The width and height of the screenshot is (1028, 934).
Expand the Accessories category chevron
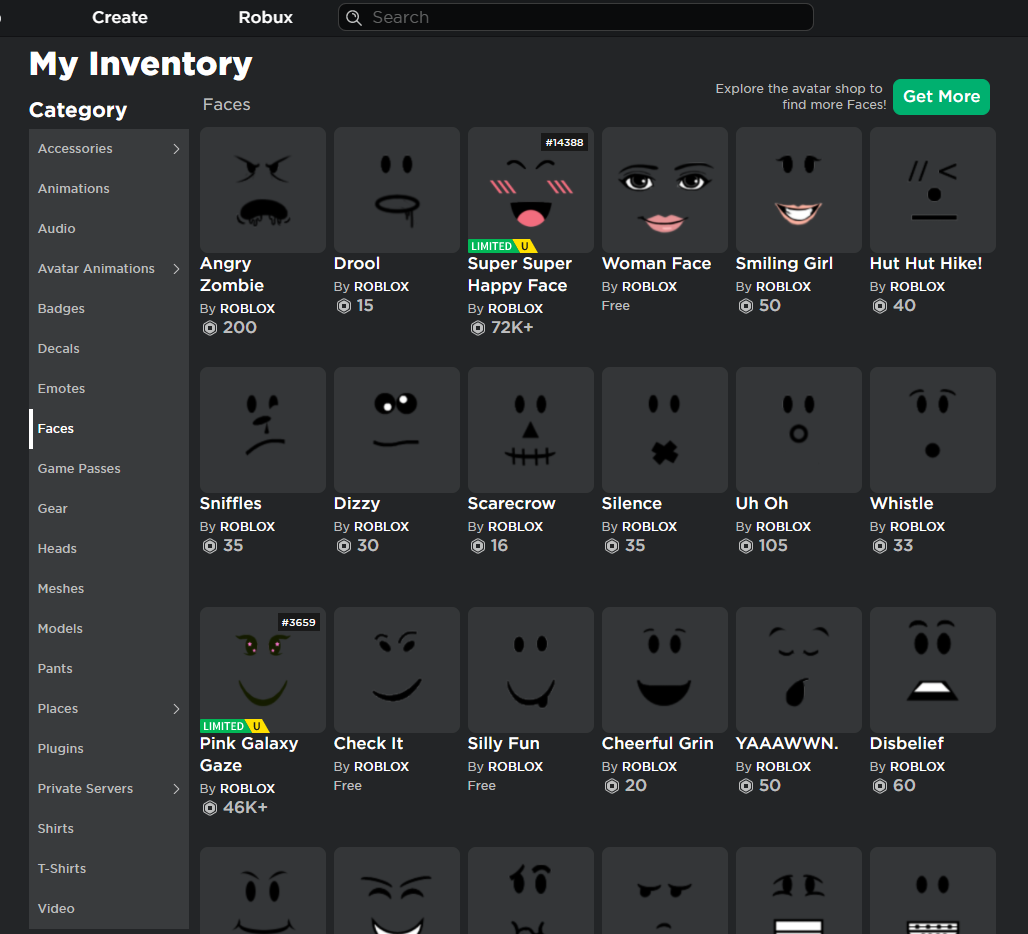176,149
